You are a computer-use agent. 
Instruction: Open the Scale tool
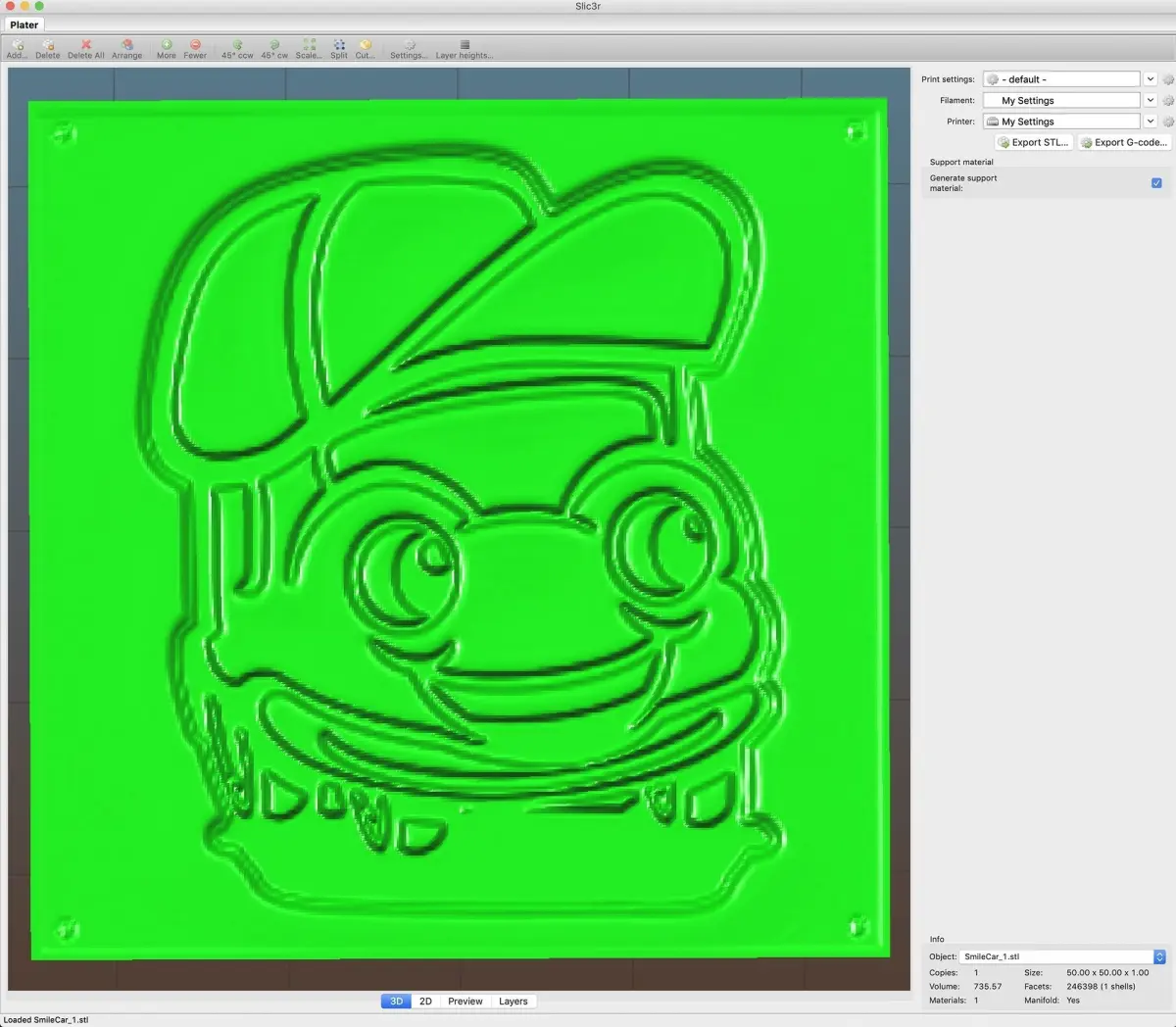(309, 49)
